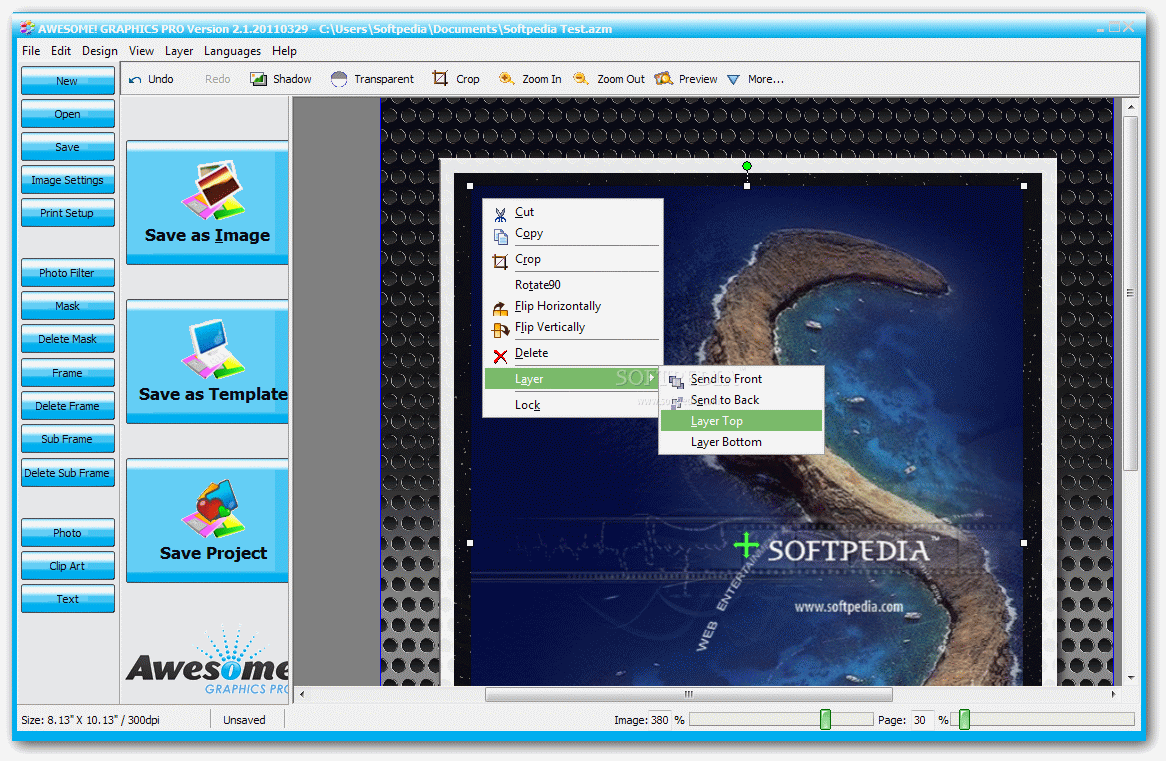Click the top-right selection handle of image
1166x761 pixels.
tap(1024, 186)
